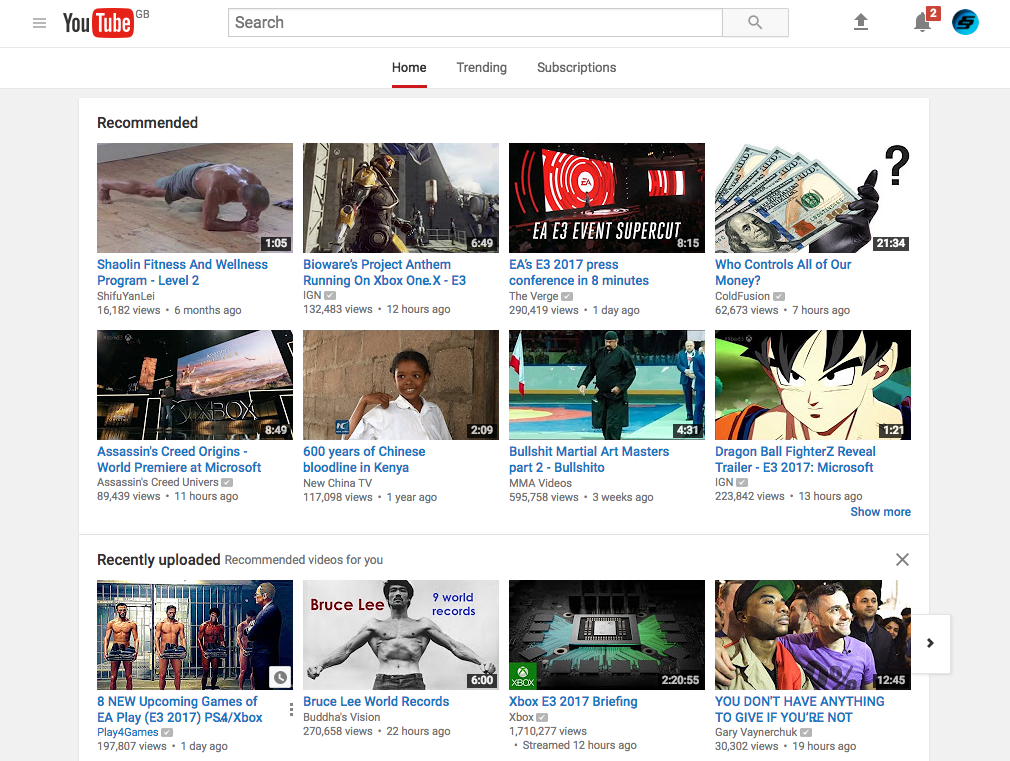Click the Bruce Lee 9 world records thumbnail
The height and width of the screenshot is (761, 1010).
[x=401, y=635]
